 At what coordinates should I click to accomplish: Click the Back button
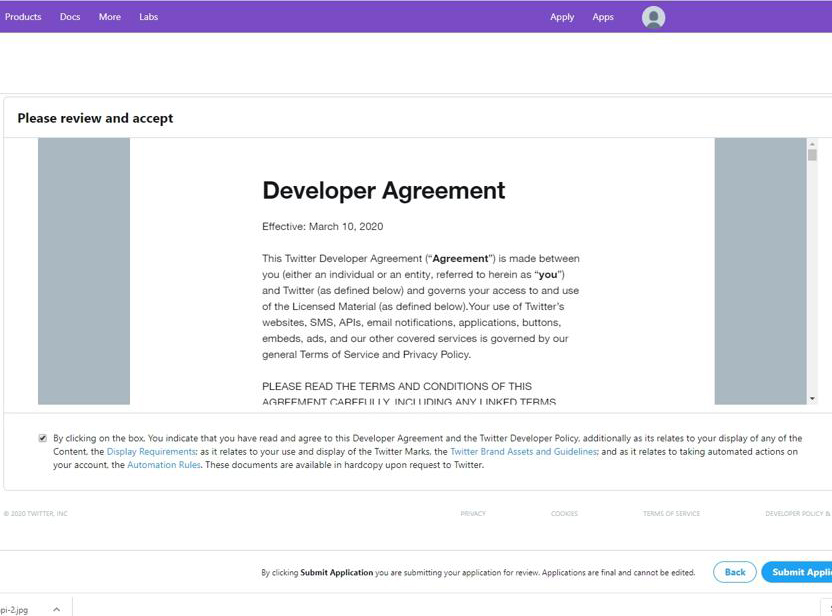tap(734, 571)
